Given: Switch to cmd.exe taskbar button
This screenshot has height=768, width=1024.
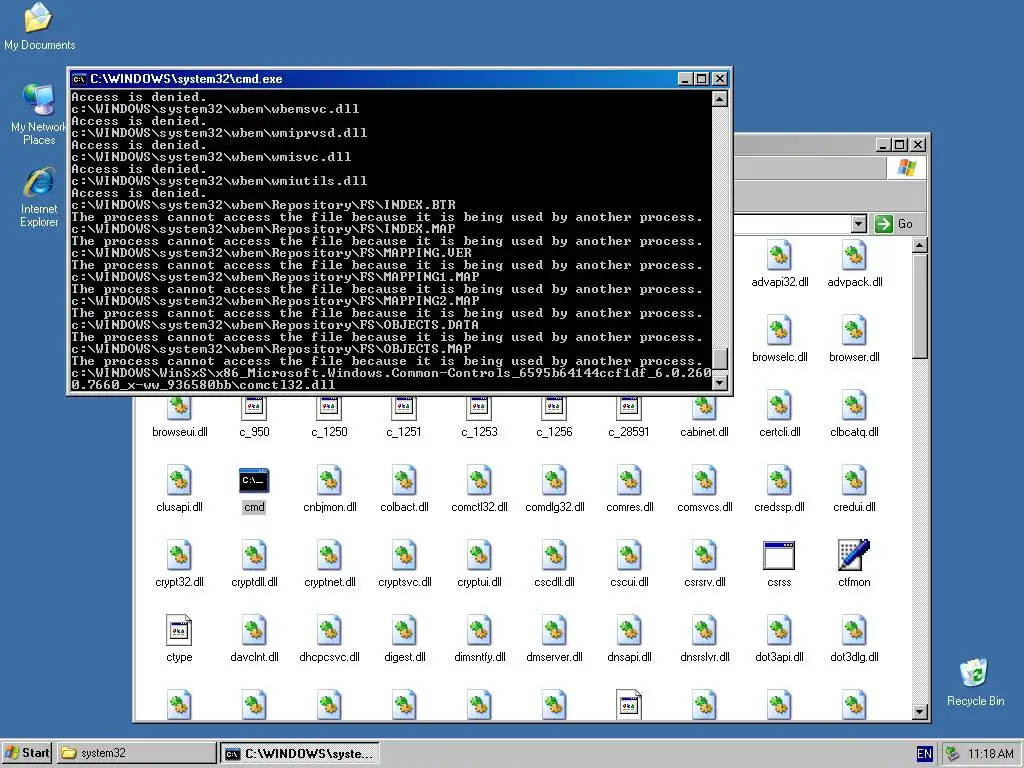Looking at the screenshot, I should click(x=299, y=753).
